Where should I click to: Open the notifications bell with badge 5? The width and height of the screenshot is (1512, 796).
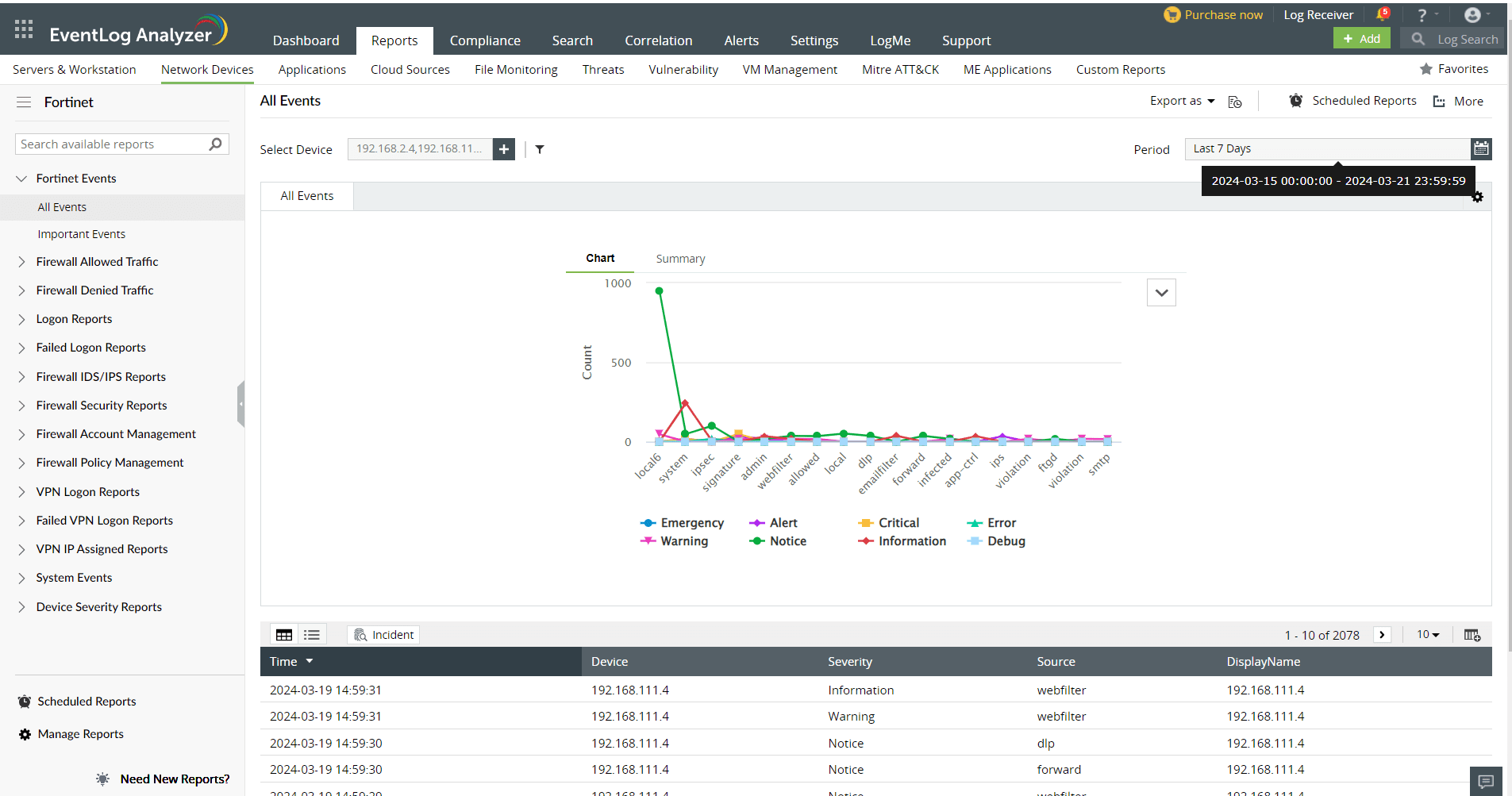point(1383,14)
